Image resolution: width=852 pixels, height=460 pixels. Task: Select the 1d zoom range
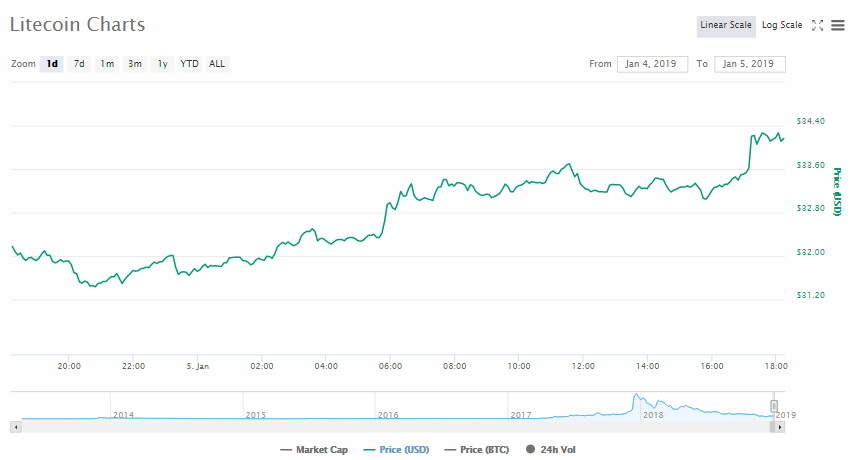coord(52,64)
